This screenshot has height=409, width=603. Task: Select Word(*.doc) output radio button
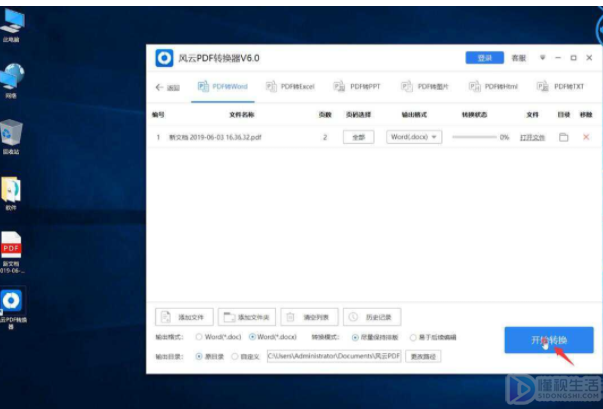[199, 337]
